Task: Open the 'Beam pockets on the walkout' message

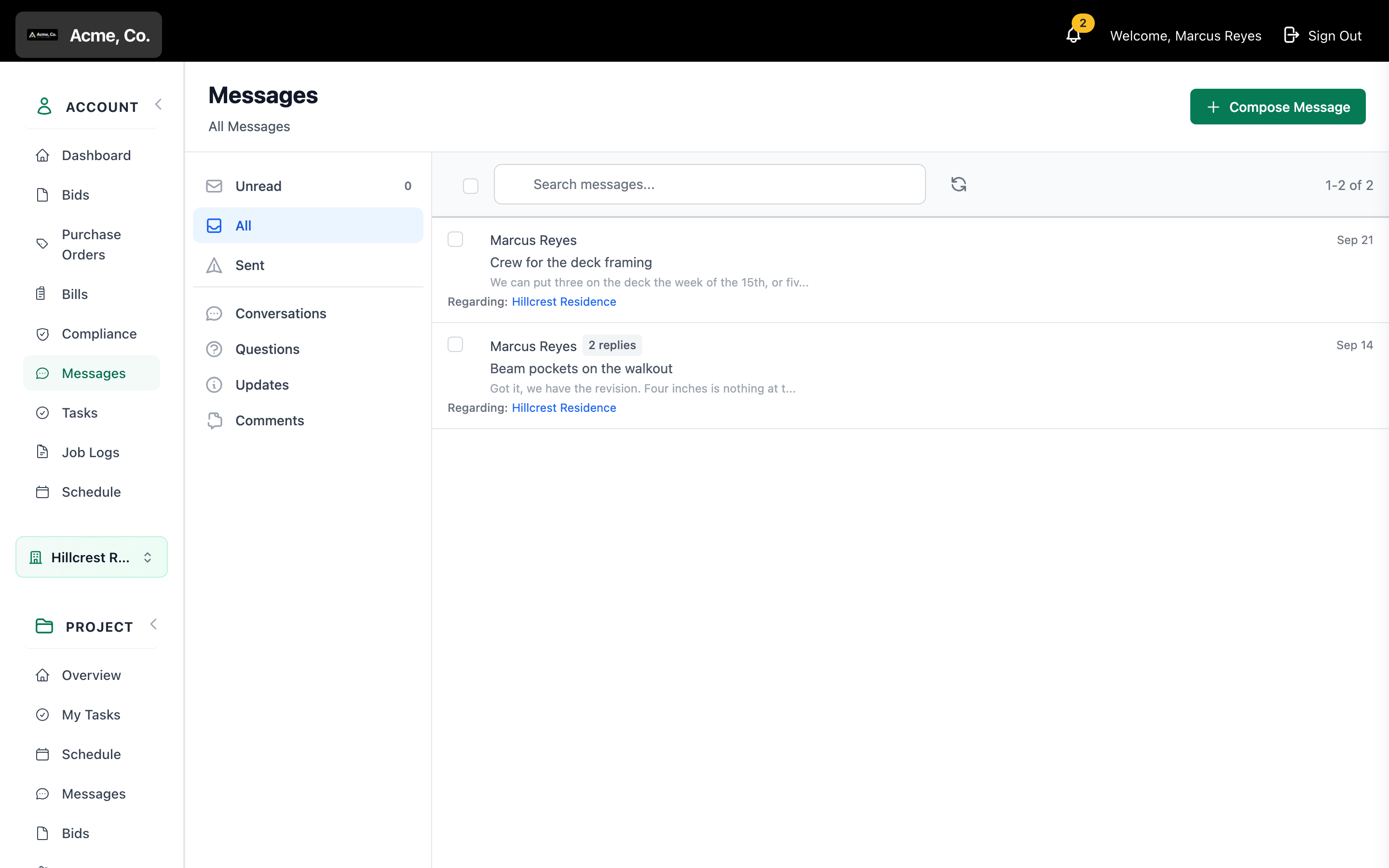Action: coord(910,376)
